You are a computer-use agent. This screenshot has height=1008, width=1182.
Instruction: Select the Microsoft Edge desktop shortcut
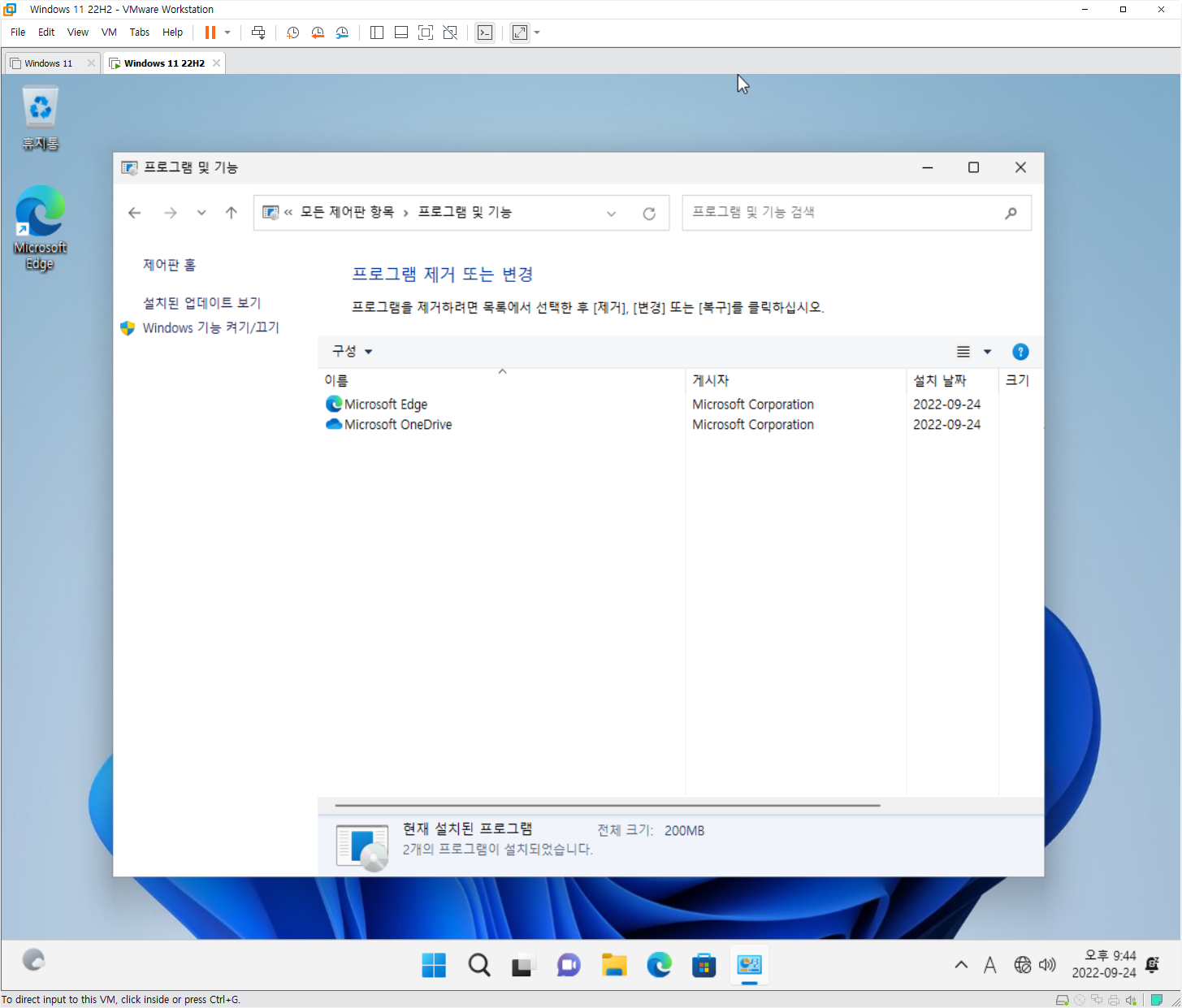pos(40,228)
